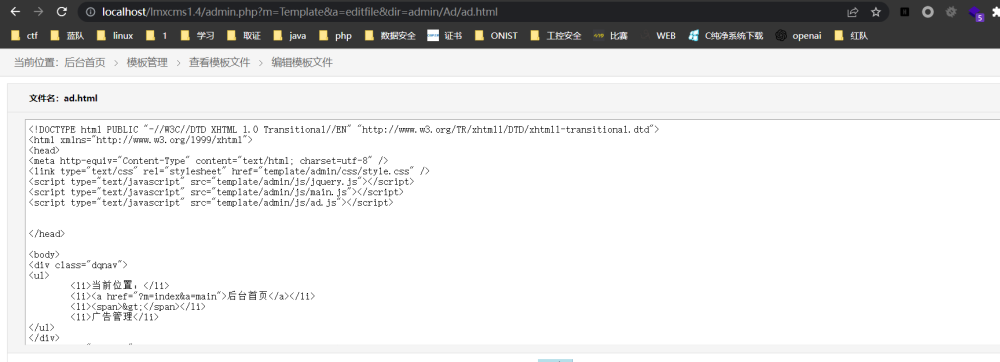
Task: Click the div class="dqnav" line
Action: (x=78, y=264)
